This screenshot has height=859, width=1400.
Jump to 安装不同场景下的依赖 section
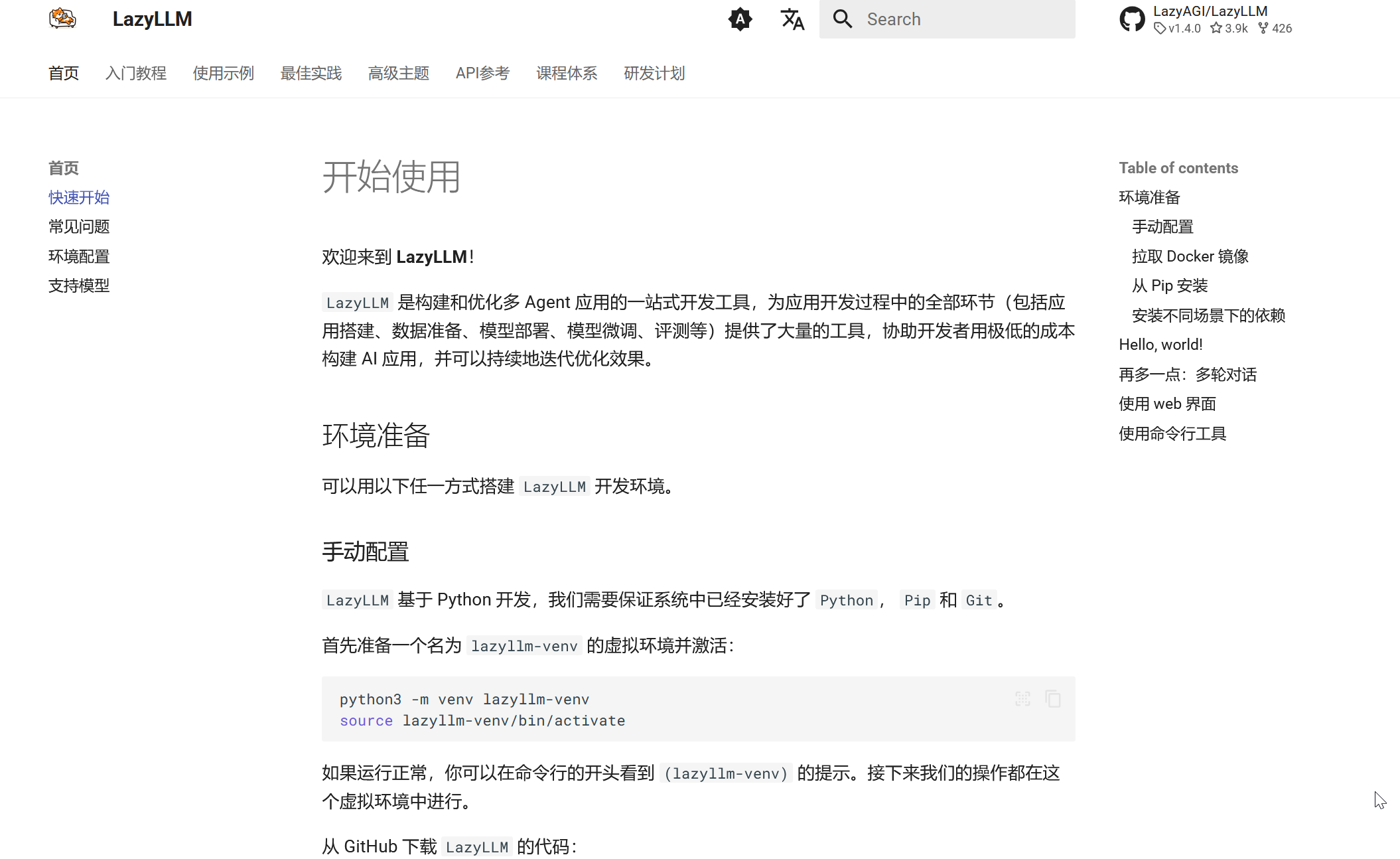coord(1209,315)
